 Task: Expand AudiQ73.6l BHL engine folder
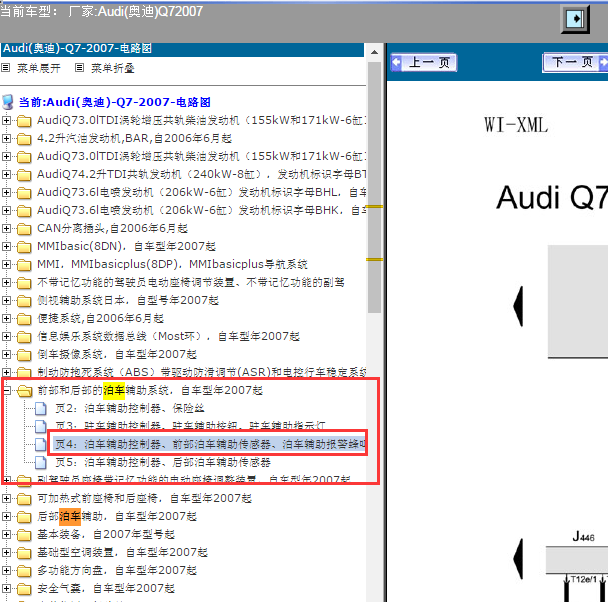pyautogui.click(x=6, y=192)
